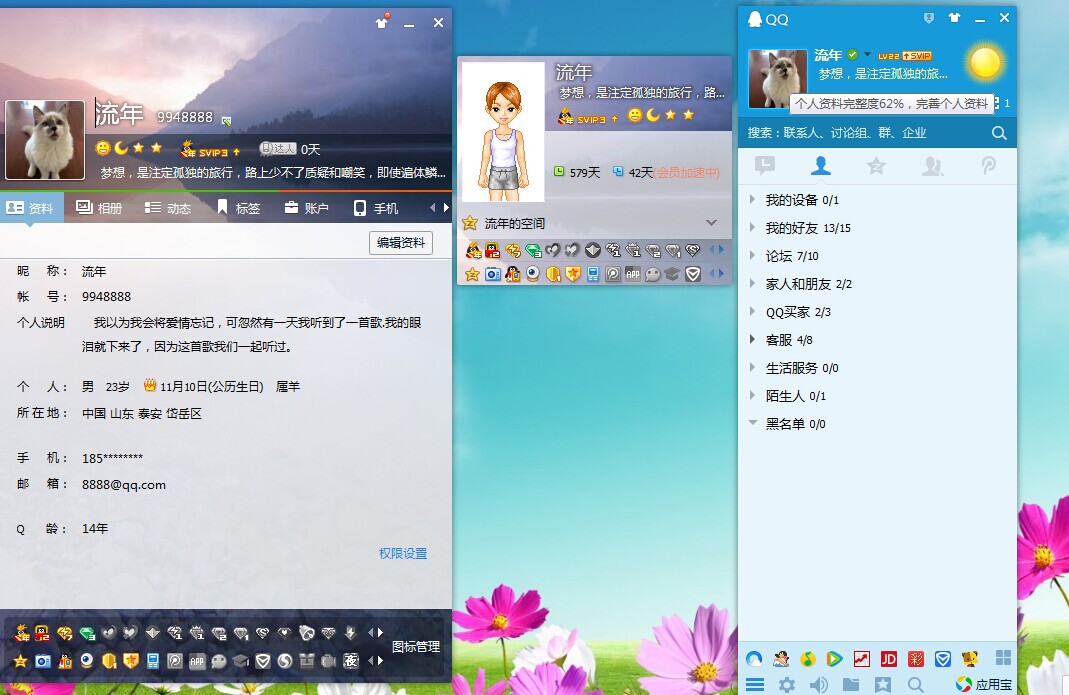Click the APP icon in mini card icon row
The width and height of the screenshot is (1069, 695).
[x=633, y=274]
